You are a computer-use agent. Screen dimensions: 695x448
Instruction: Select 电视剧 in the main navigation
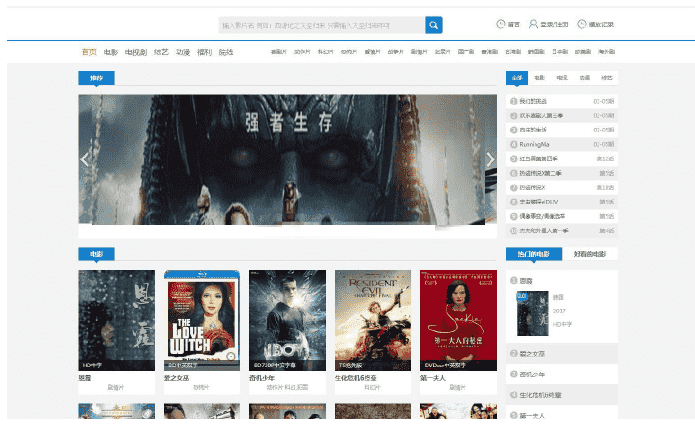(135, 52)
